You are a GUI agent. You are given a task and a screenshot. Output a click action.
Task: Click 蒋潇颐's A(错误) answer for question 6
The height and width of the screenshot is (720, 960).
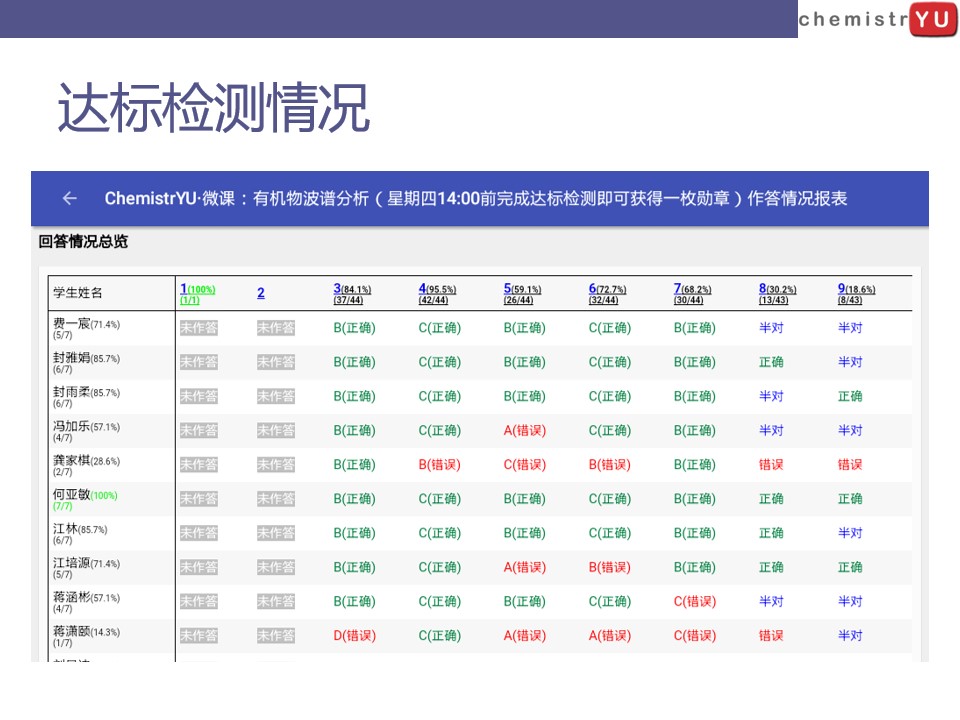(x=610, y=636)
